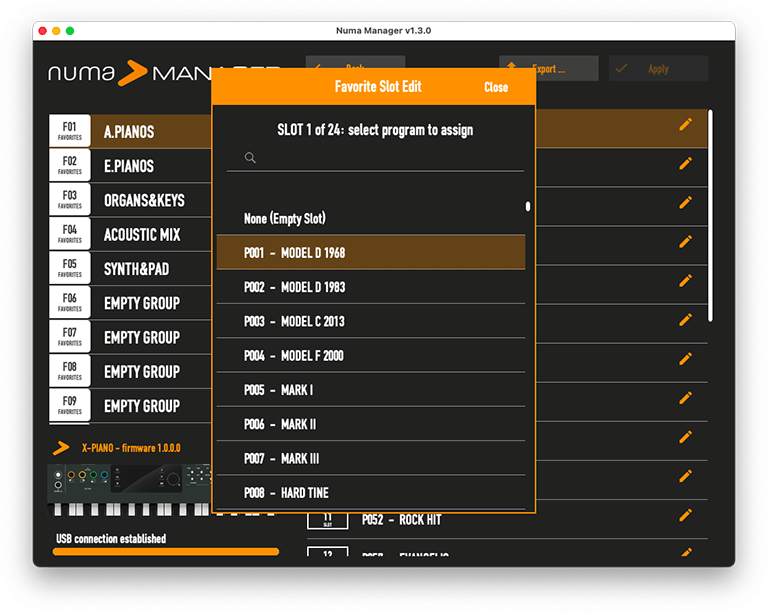Select the F08 favorites badge
768x613 pixels.
(x=70, y=371)
